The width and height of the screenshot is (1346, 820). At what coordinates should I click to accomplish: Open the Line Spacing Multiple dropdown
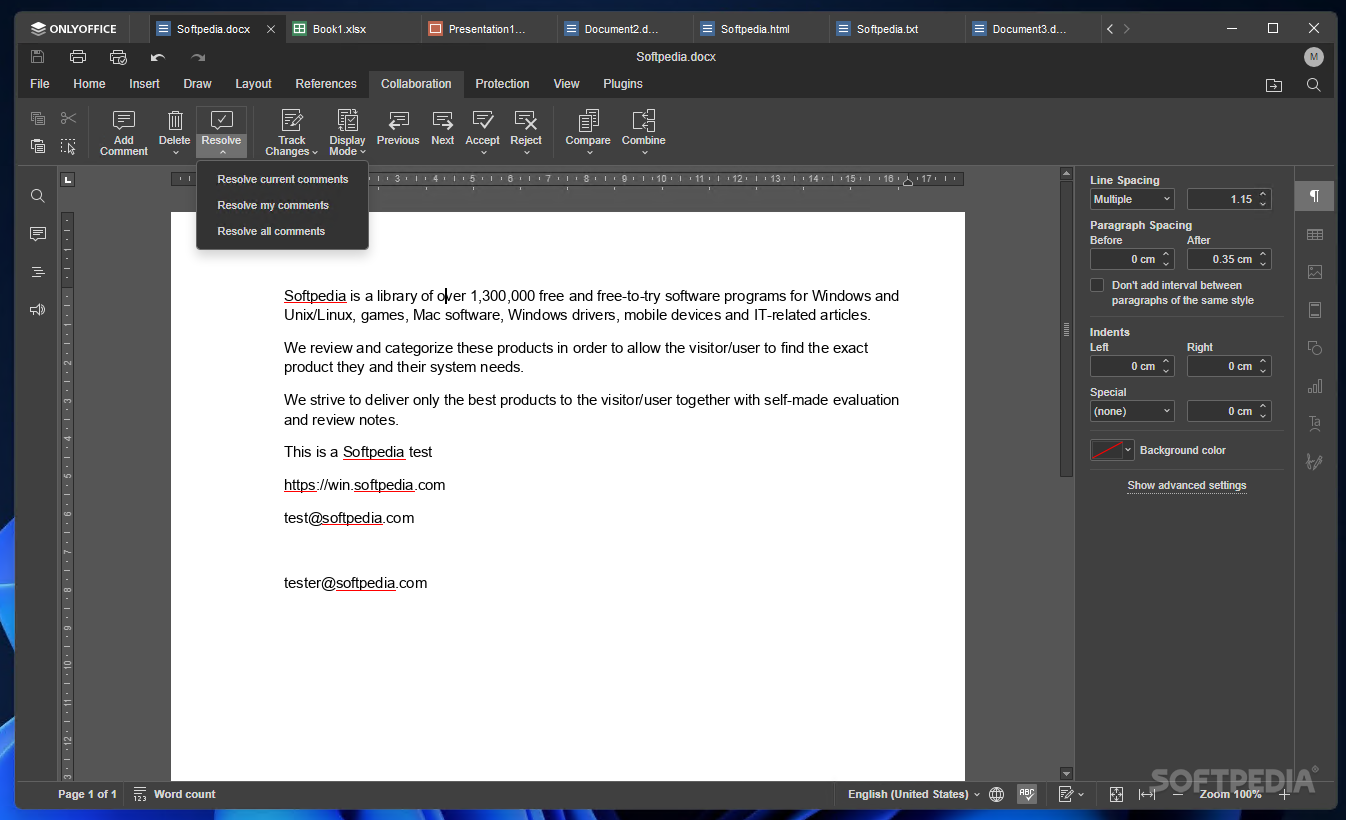1132,199
